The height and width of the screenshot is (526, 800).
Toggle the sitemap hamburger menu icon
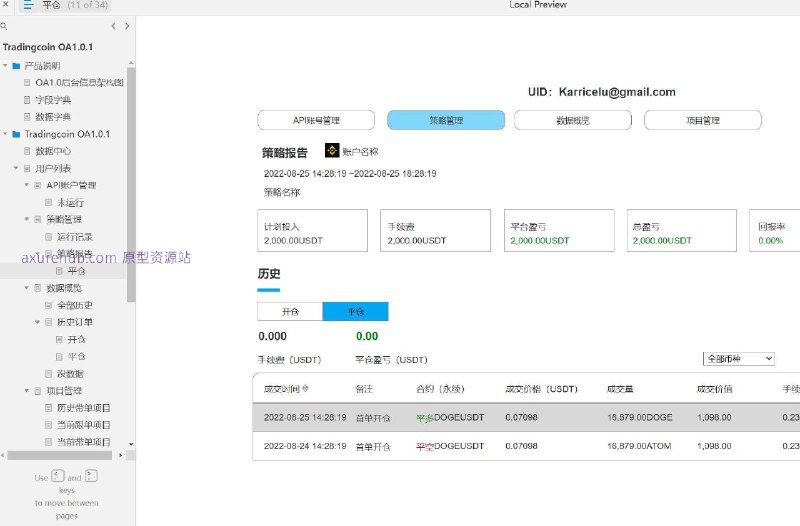click(x=29, y=5)
